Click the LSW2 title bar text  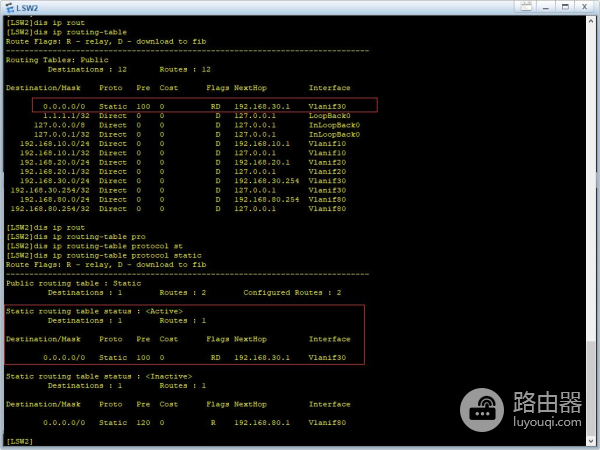(x=25, y=7)
